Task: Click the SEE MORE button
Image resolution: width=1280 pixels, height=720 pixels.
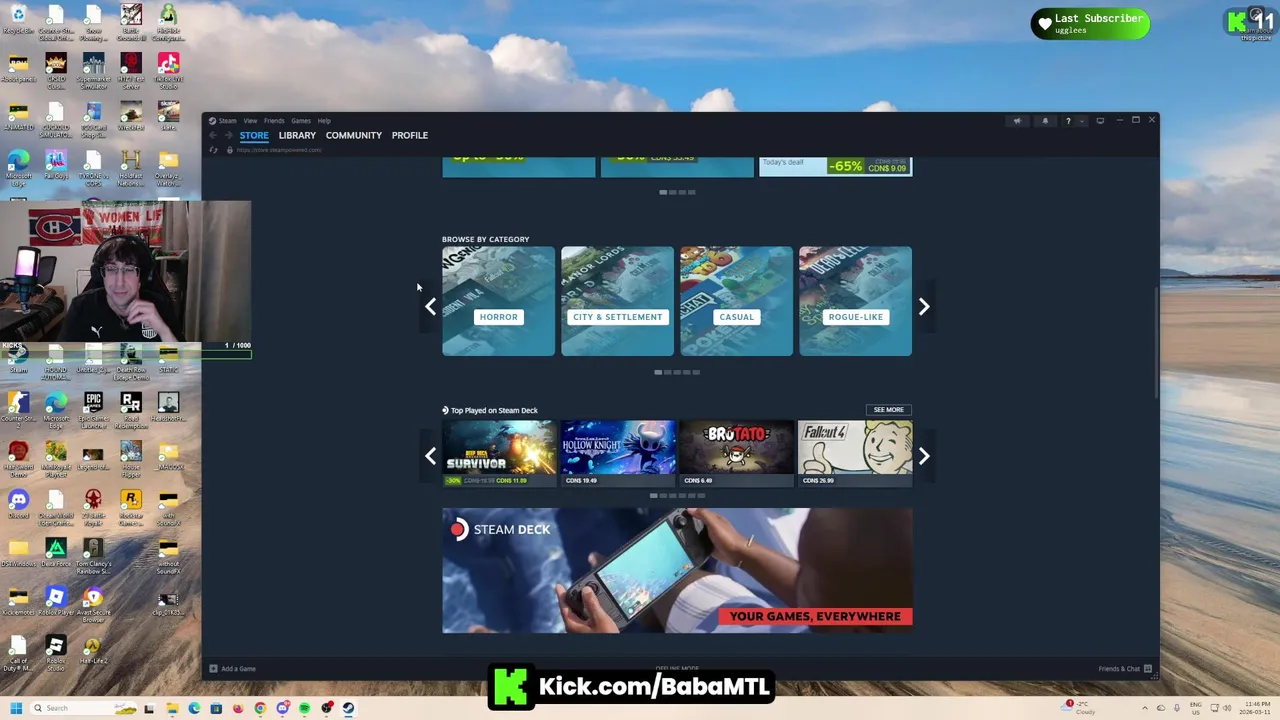Action: click(x=888, y=410)
